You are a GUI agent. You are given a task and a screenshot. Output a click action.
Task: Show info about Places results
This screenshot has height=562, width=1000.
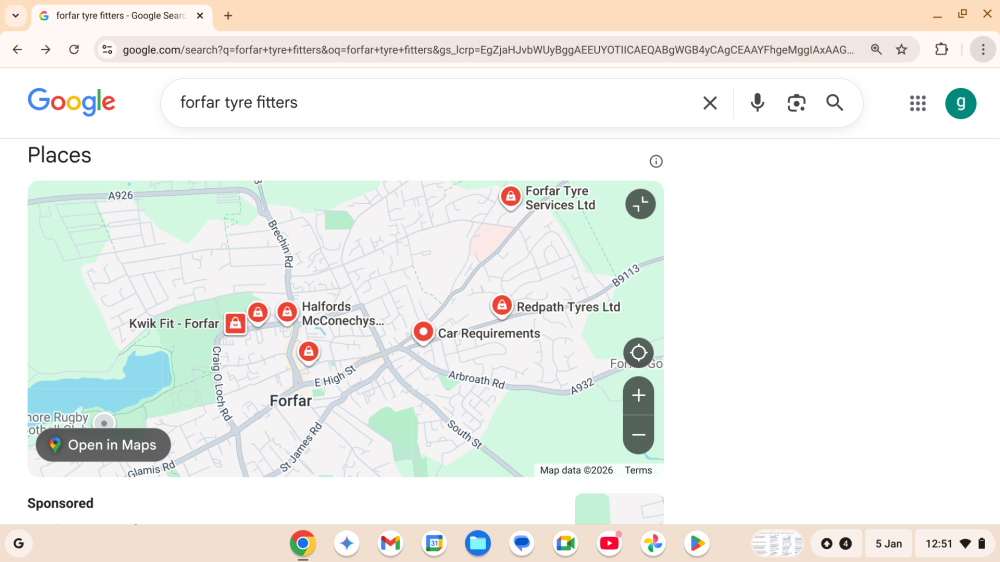click(x=656, y=161)
